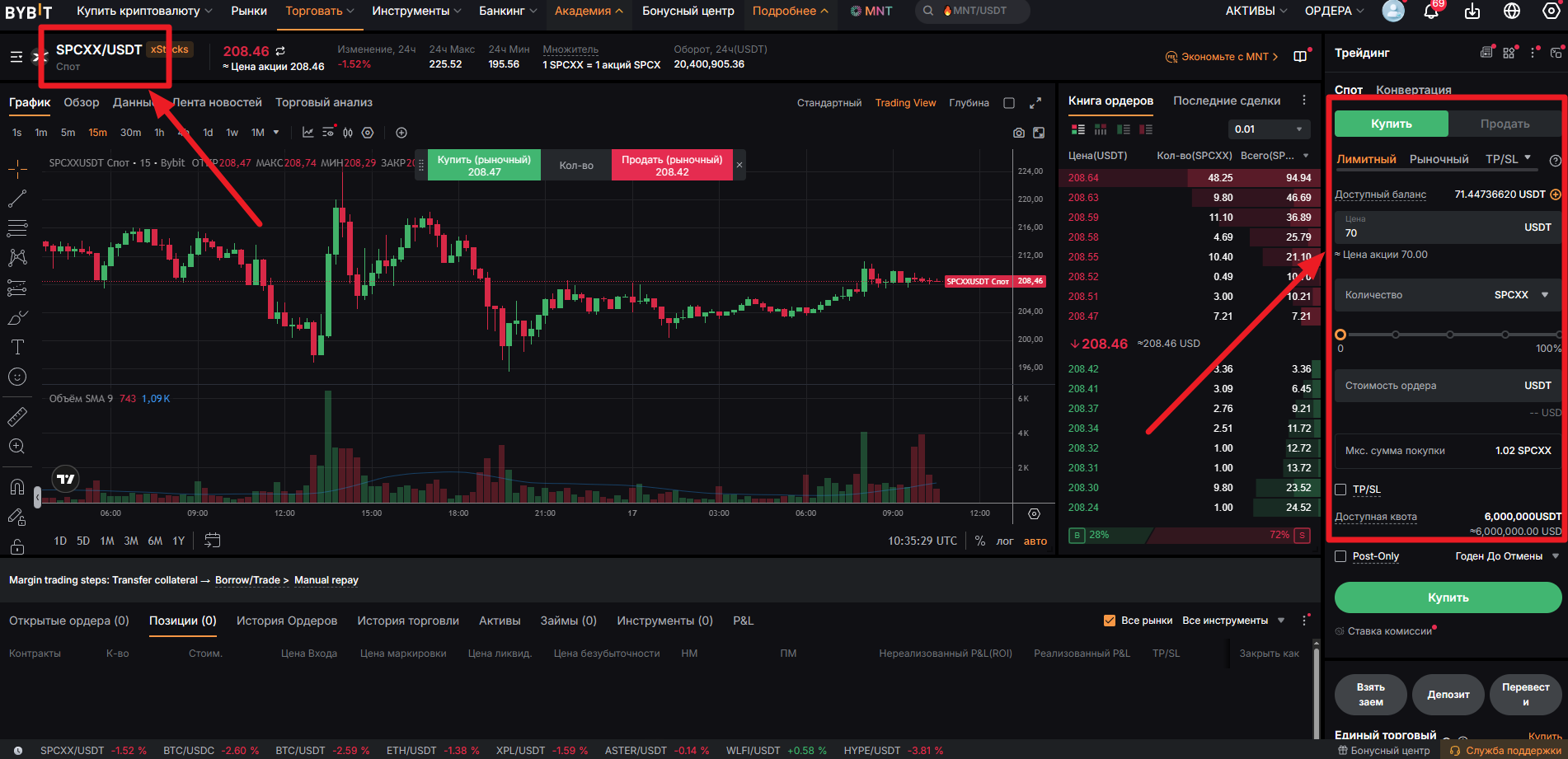
Task: Open the Ставка комиссии link
Action: (x=1390, y=631)
